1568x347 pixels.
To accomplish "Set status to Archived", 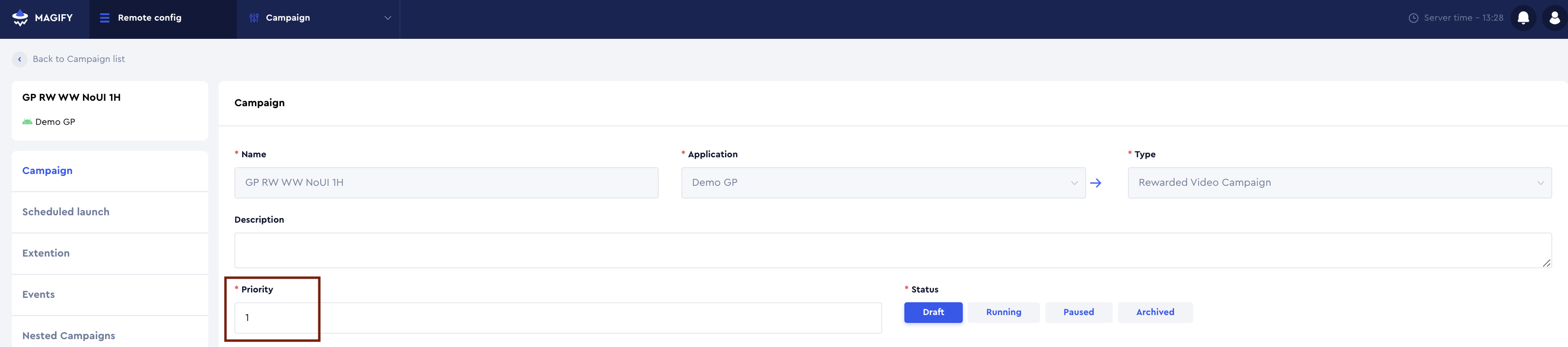I will (1155, 312).
